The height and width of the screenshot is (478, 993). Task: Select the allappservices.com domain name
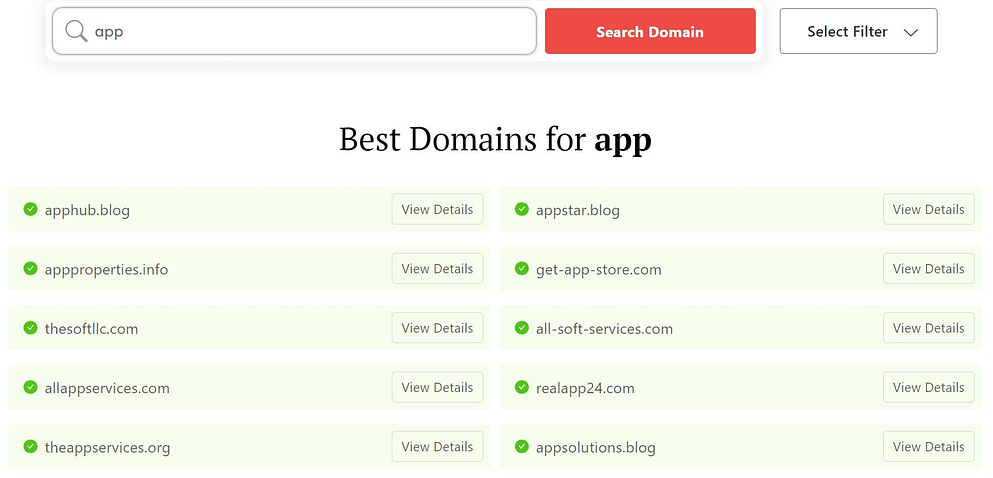pyautogui.click(x=107, y=388)
